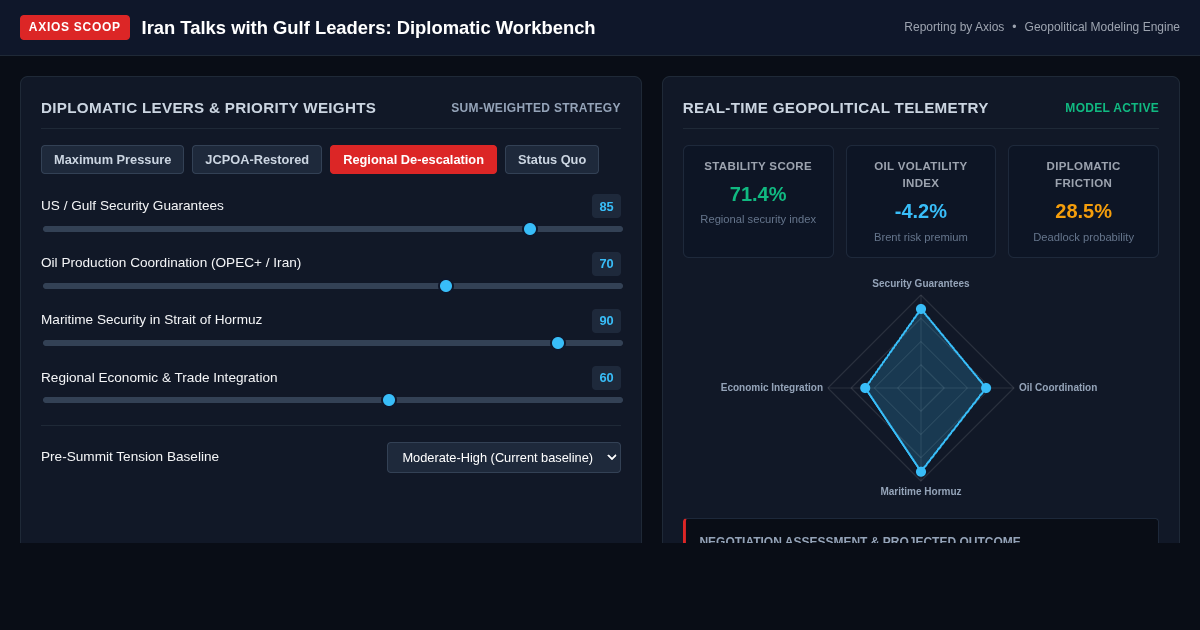Click the Economic Integration radar axis label
This screenshot has height=630, width=1200.
(772, 388)
